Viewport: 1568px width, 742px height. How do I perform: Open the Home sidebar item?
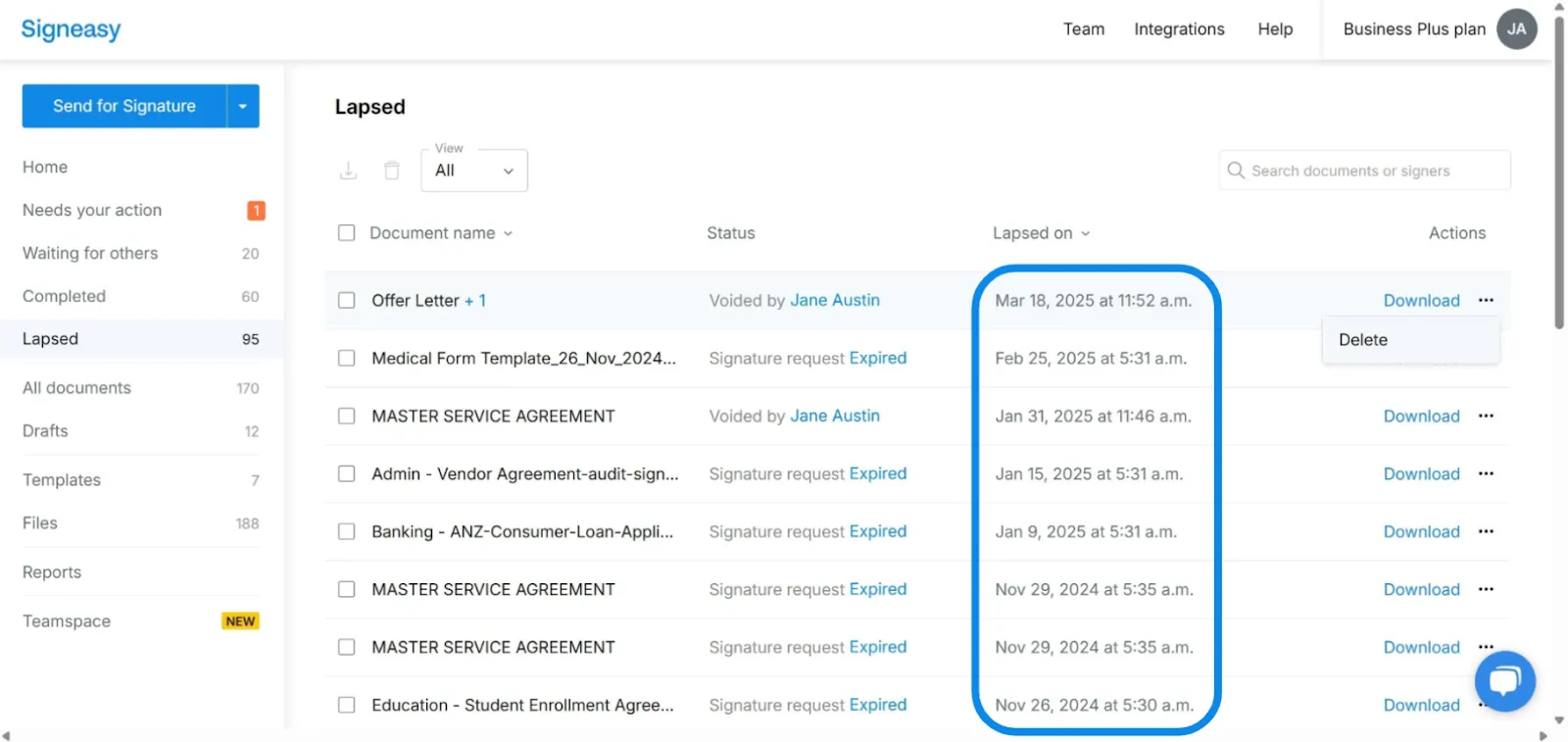pos(45,168)
